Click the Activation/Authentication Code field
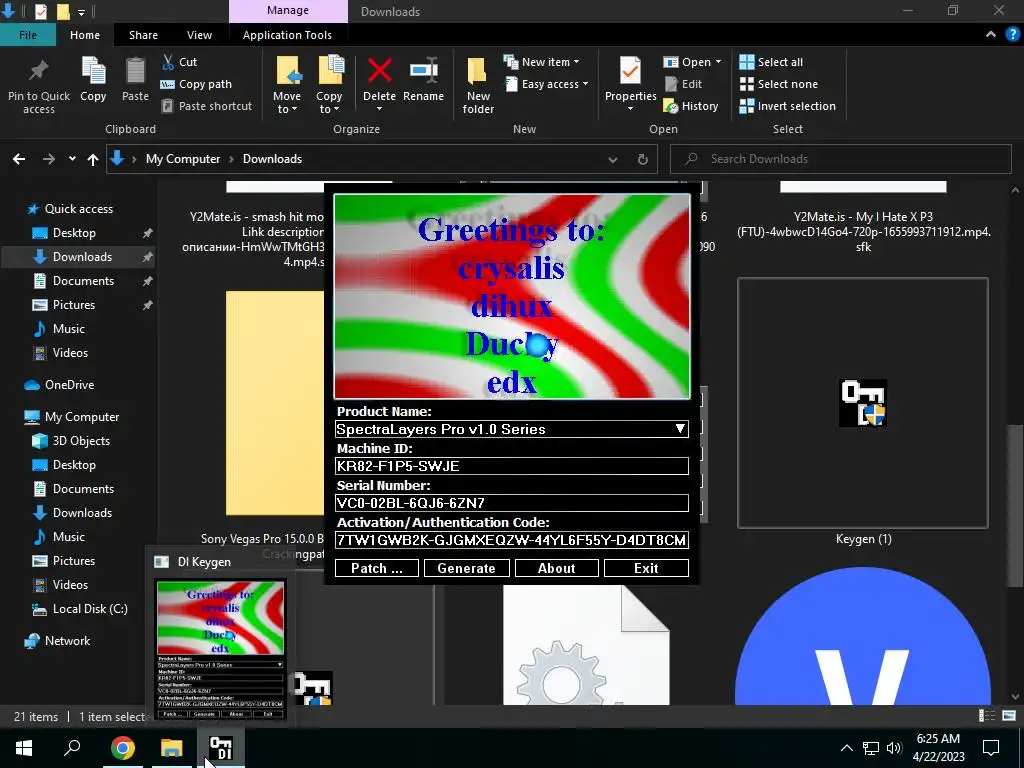Viewport: 1024px width, 768px height. click(x=511, y=540)
